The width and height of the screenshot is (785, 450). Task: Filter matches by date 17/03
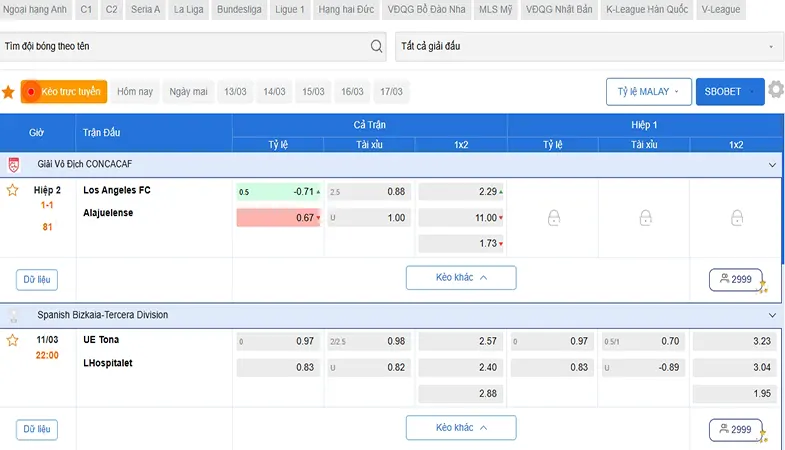point(391,92)
